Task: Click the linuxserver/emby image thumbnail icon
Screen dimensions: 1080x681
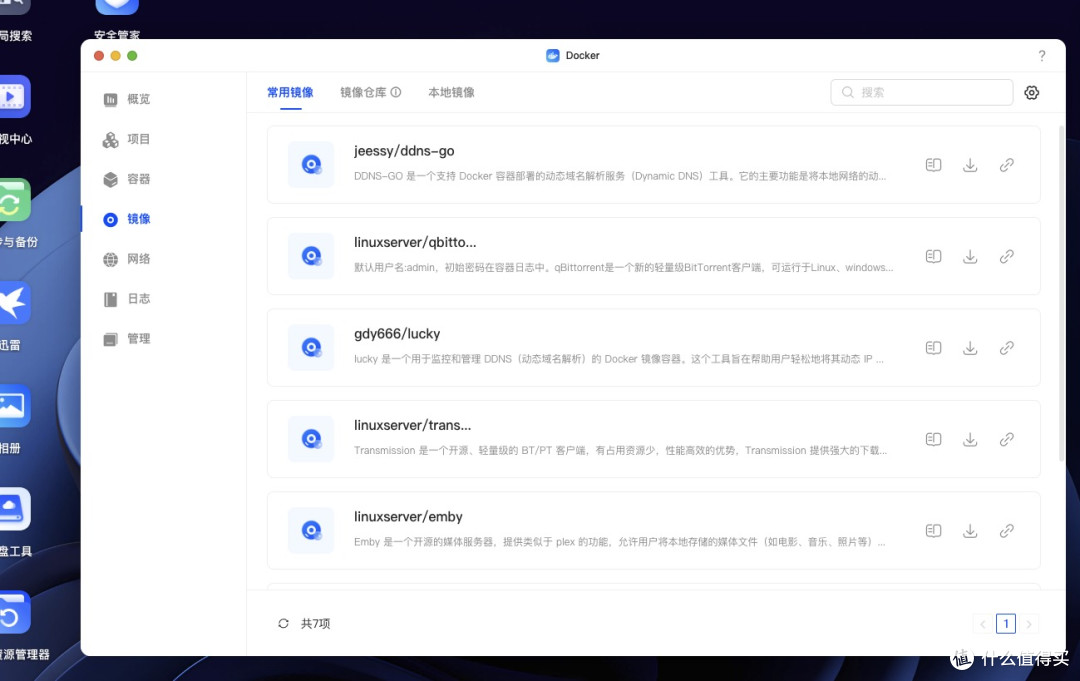Action: coord(311,531)
